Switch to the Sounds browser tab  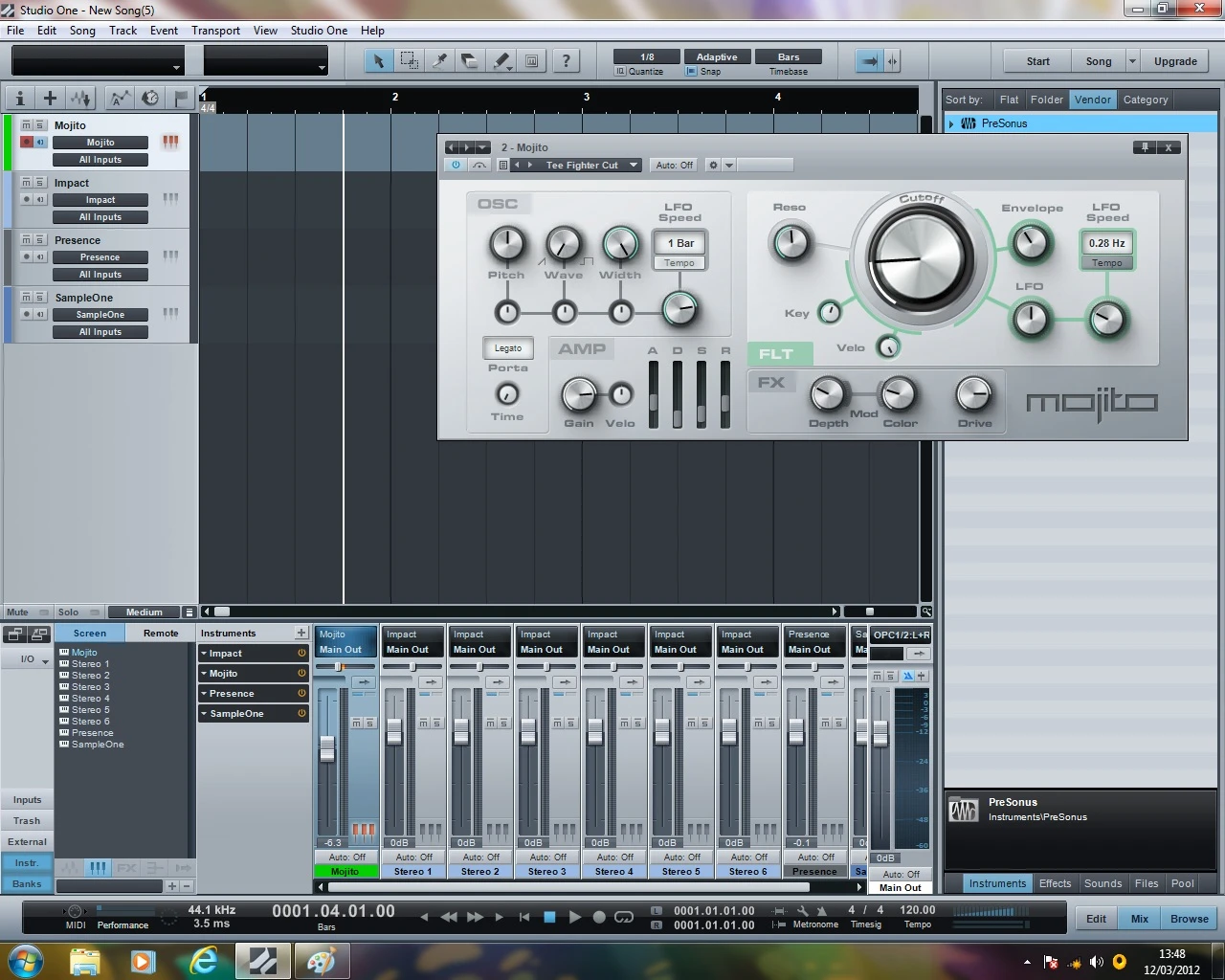click(x=1102, y=883)
